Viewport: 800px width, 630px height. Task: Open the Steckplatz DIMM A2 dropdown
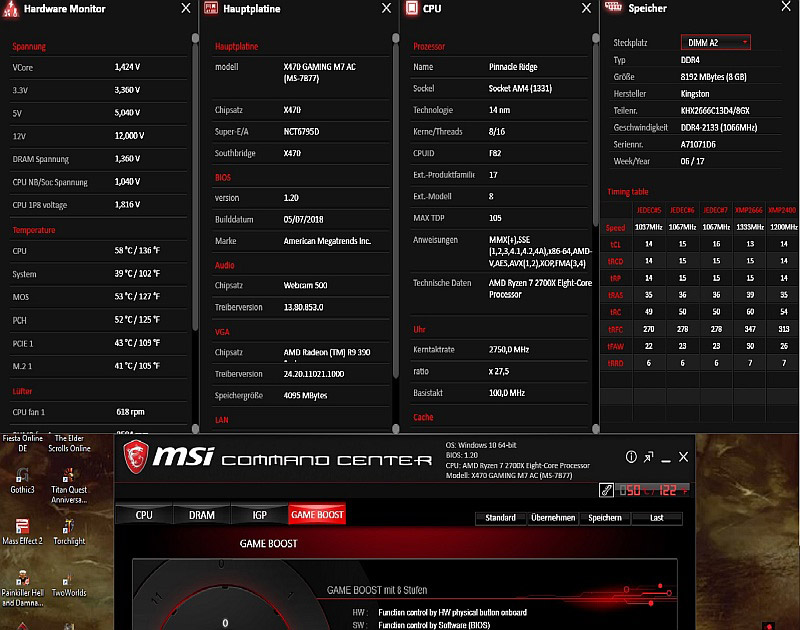[715, 42]
